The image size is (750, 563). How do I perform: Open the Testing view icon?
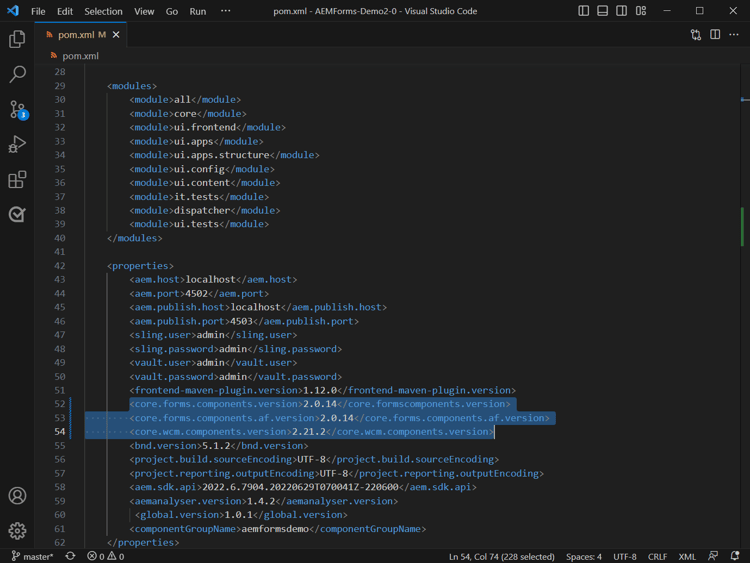tap(17, 214)
